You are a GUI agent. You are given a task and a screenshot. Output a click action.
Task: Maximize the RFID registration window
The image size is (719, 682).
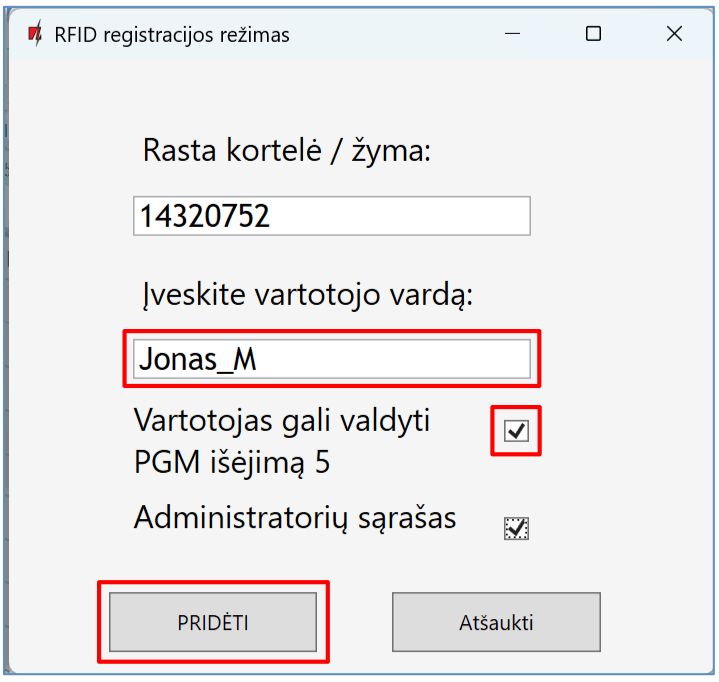(593, 34)
